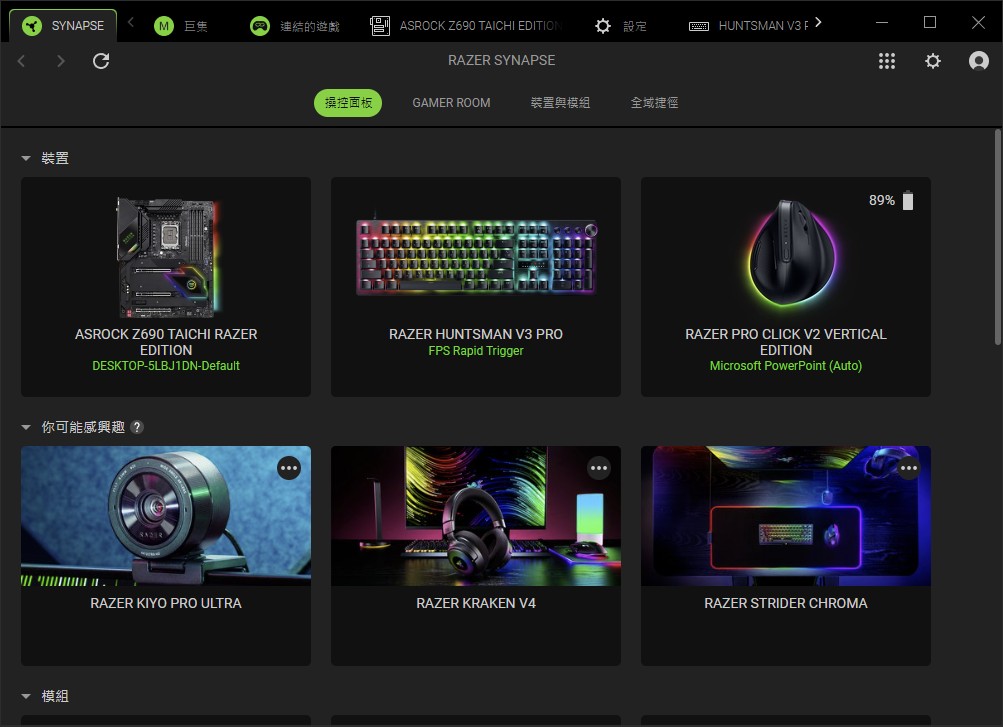Click the Huntsman V3 Pro keyboard image
Image resolution: width=1003 pixels, height=727 pixels.
[x=477, y=257]
